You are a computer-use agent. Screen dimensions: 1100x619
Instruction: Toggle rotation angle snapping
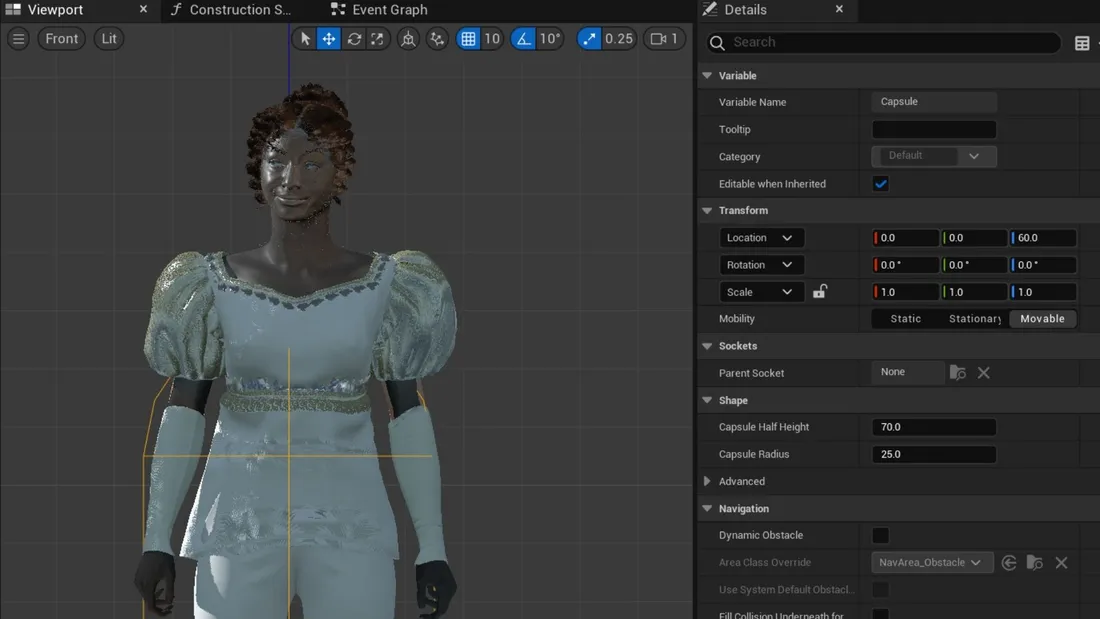523,39
